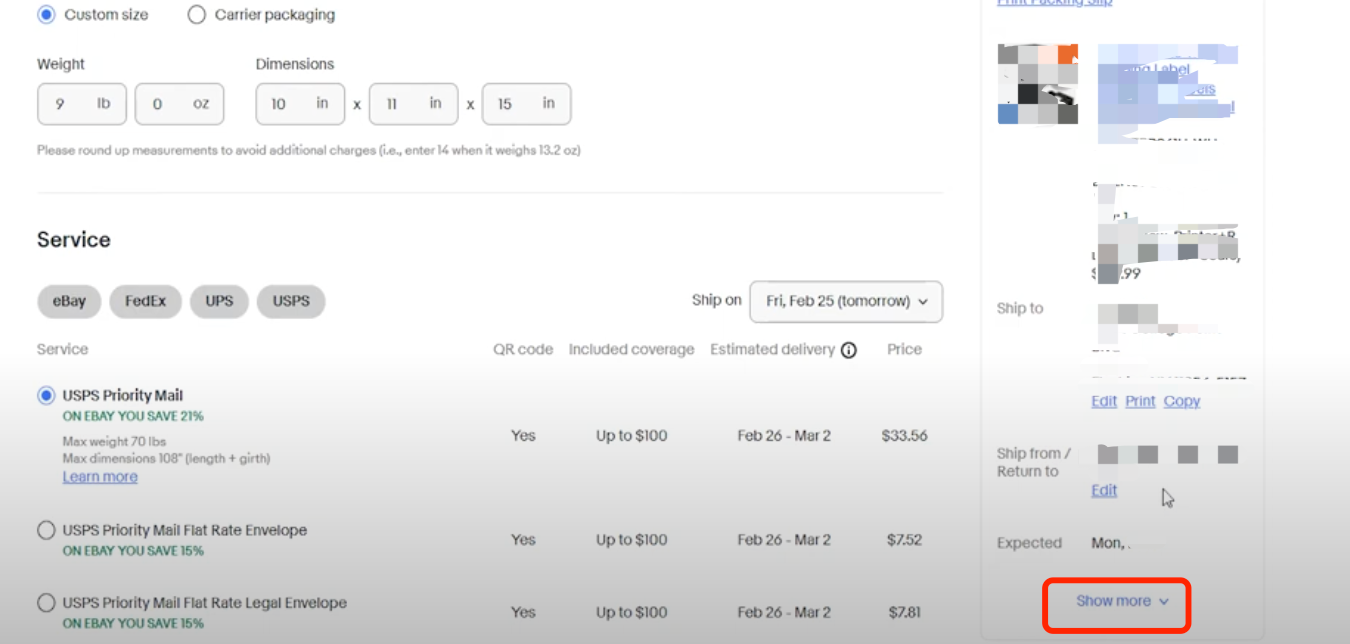1350x644 pixels.
Task: Select USPS Priority Mail Flat Rate Legal Envelope
Action: pyautogui.click(x=46, y=604)
